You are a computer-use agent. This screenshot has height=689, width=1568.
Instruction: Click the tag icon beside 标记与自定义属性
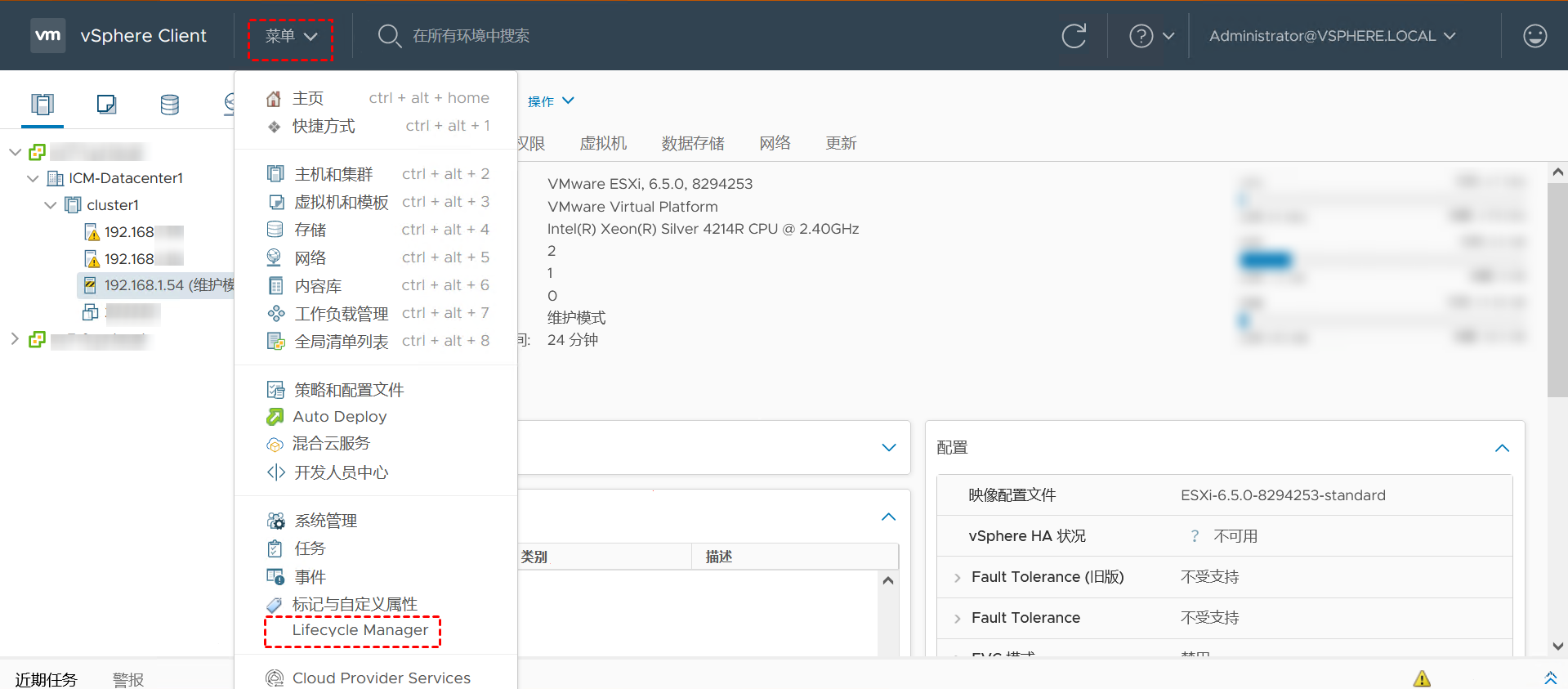tap(275, 605)
